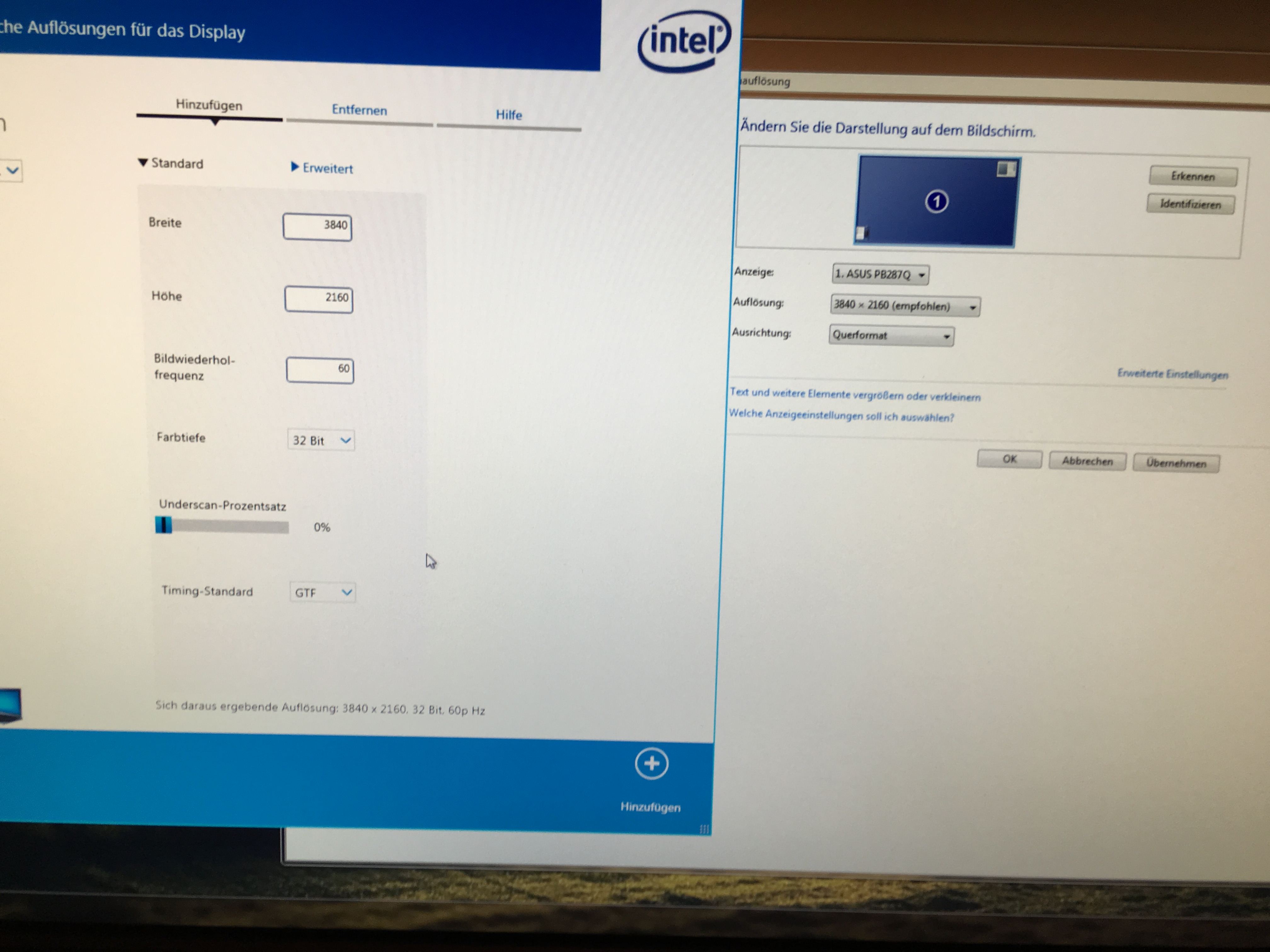Switch to the Entfernen tab
This screenshot has height=952, width=1270.
pyautogui.click(x=359, y=110)
